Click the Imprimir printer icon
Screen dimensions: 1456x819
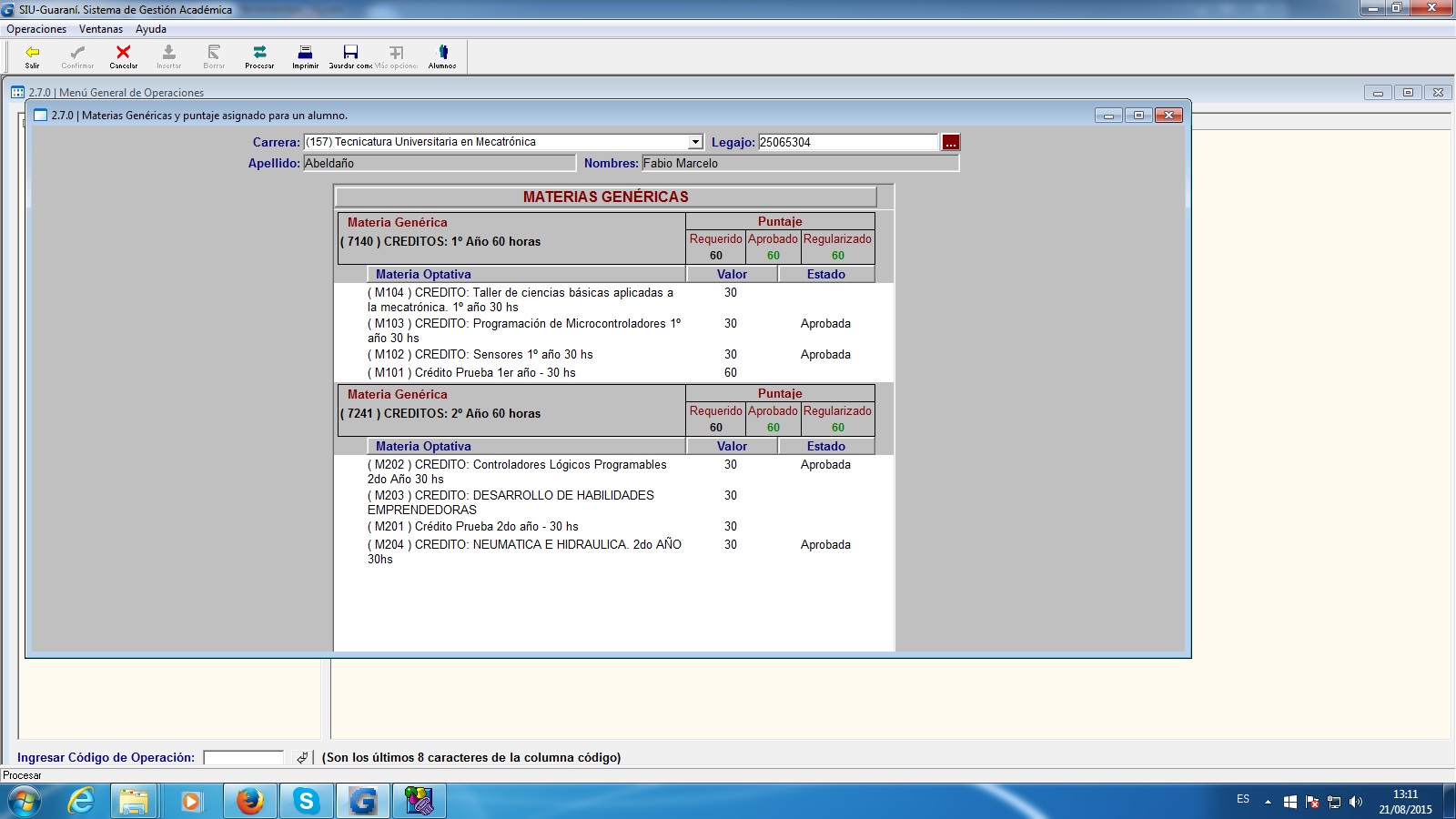(306, 56)
